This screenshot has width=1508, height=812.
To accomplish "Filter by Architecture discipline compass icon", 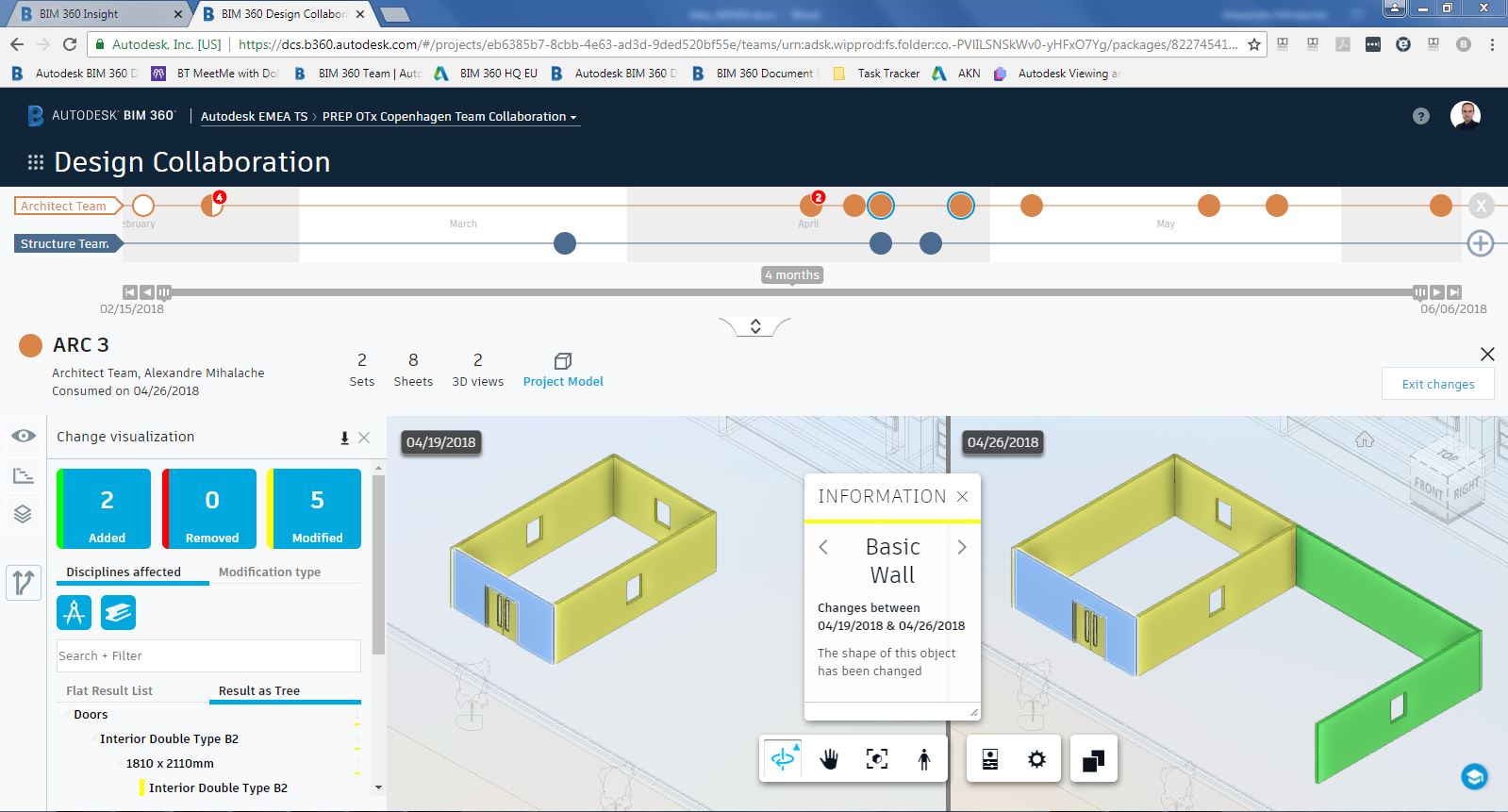I will pyautogui.click(x=75, y=613).
